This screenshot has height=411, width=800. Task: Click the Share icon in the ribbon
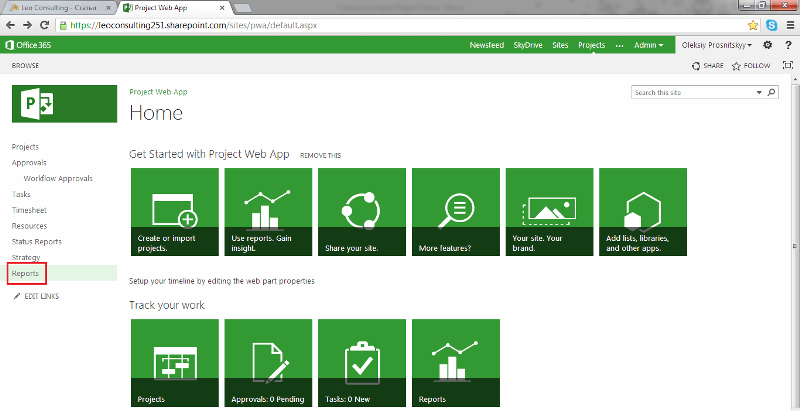click(708, 66)
